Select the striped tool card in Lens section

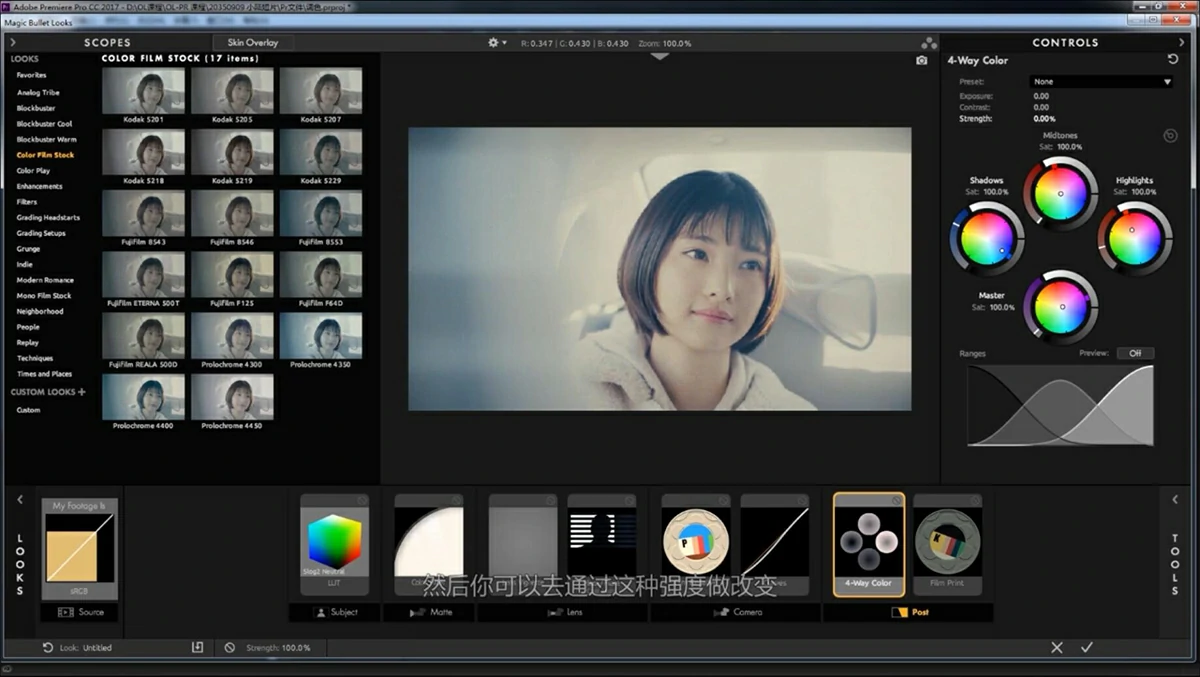602,545
